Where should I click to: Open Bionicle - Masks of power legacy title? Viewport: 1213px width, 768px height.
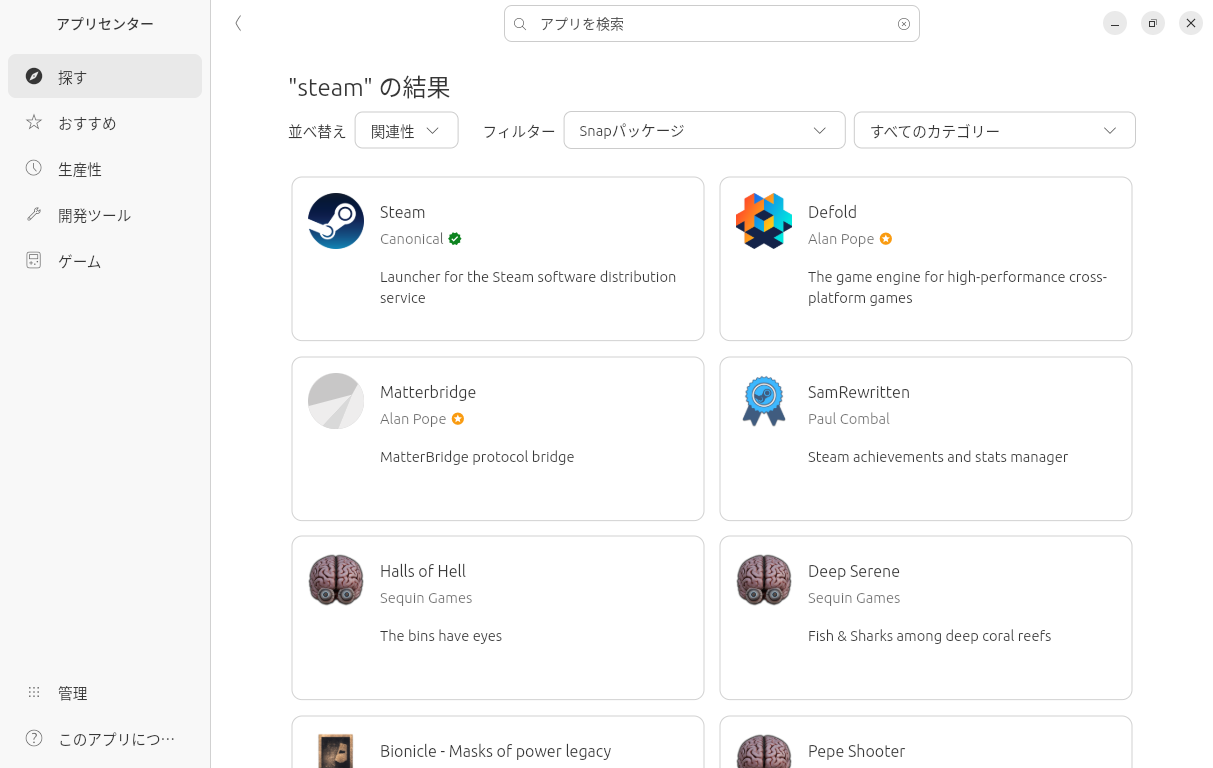point(496,751)
